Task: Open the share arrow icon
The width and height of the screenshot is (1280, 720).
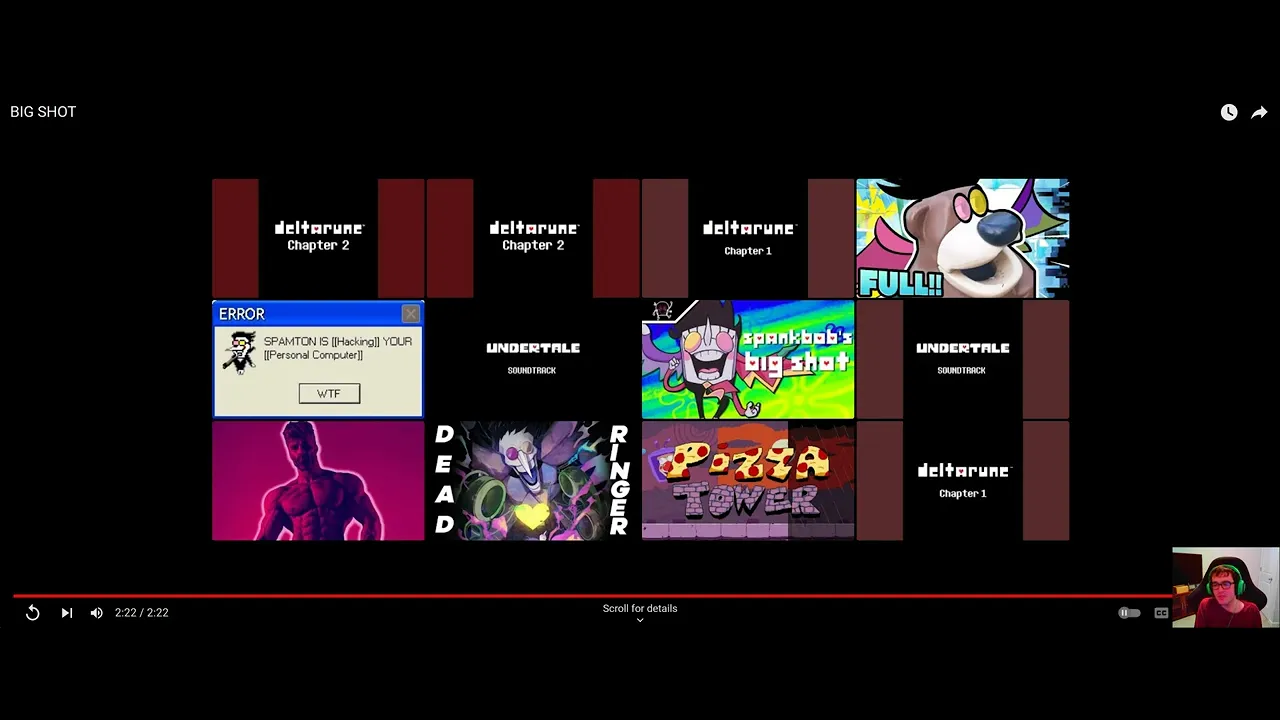Action: 1259,113
